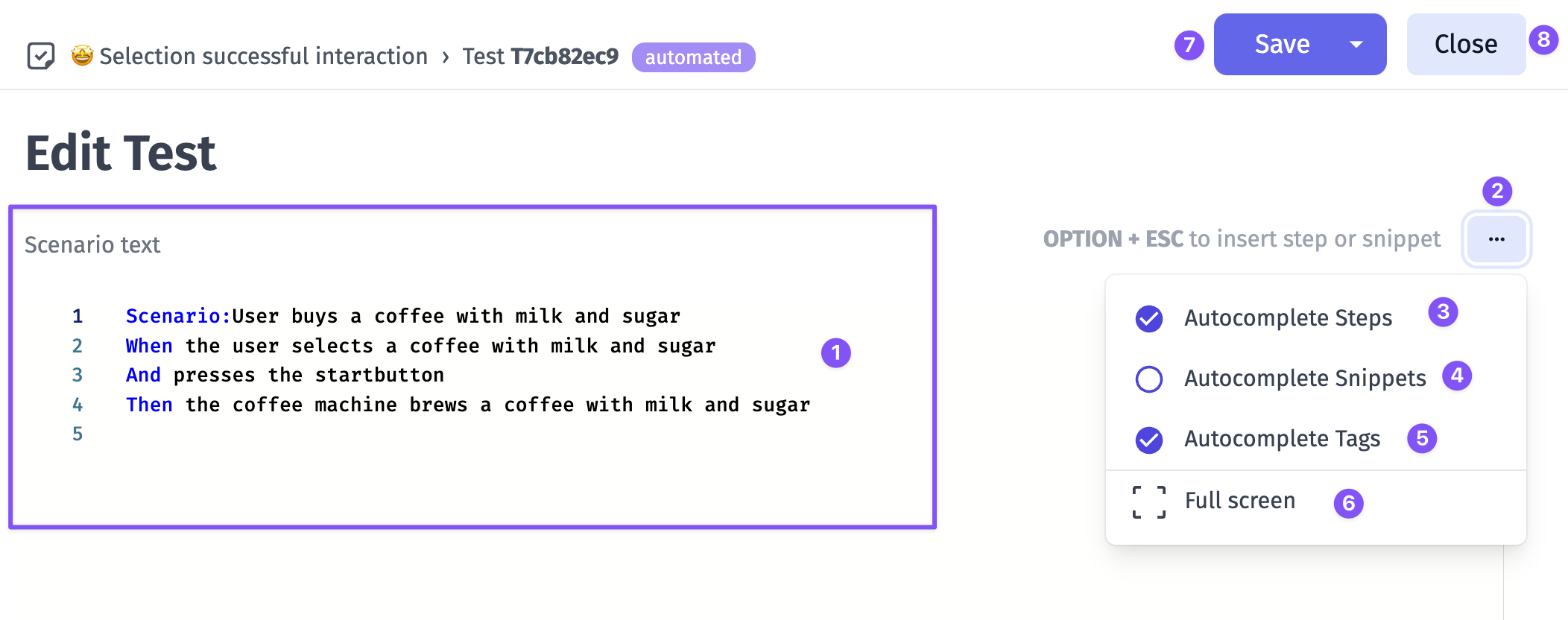Click the numbered badge 8 near Close

click(1543, 39)
